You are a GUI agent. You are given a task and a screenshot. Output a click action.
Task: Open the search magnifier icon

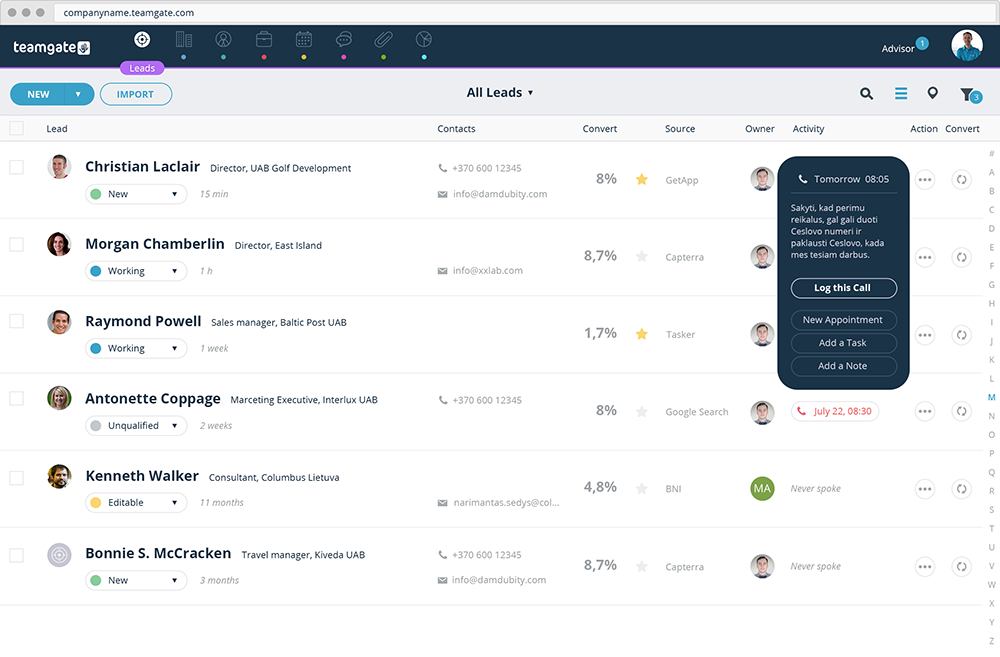866,94
